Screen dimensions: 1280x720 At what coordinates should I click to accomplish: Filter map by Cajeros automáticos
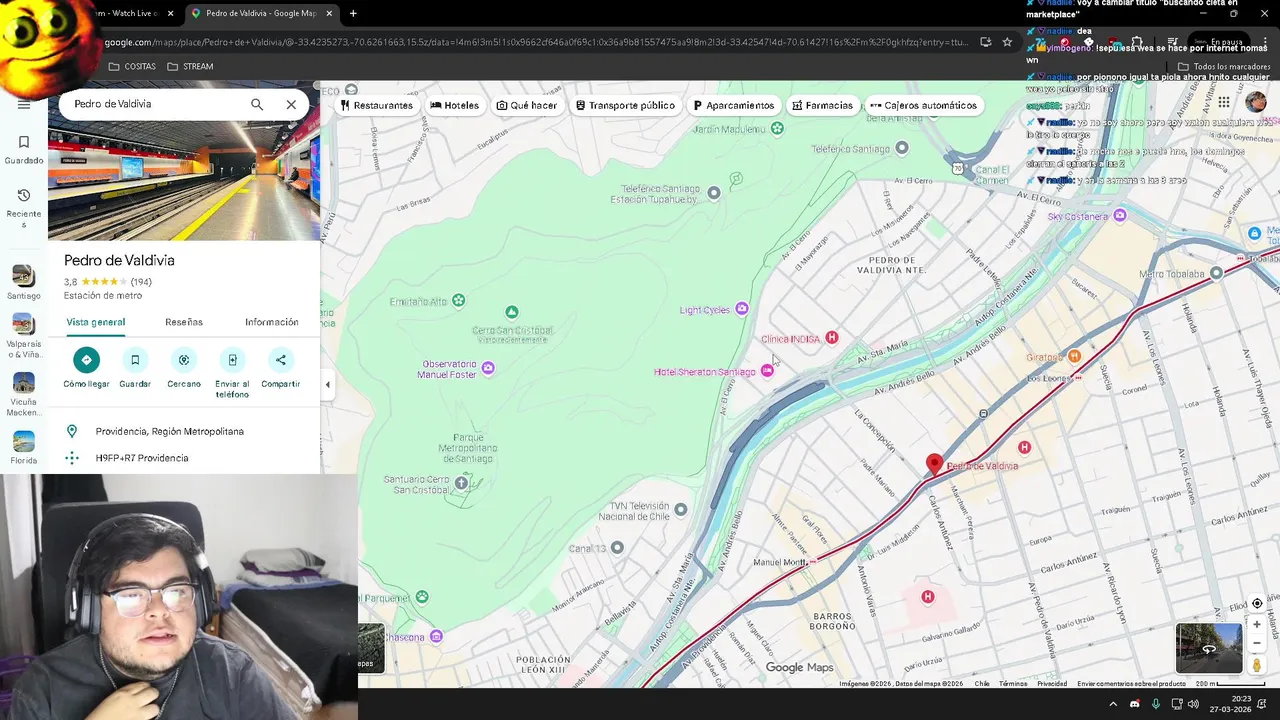click(x=924, y=105)
